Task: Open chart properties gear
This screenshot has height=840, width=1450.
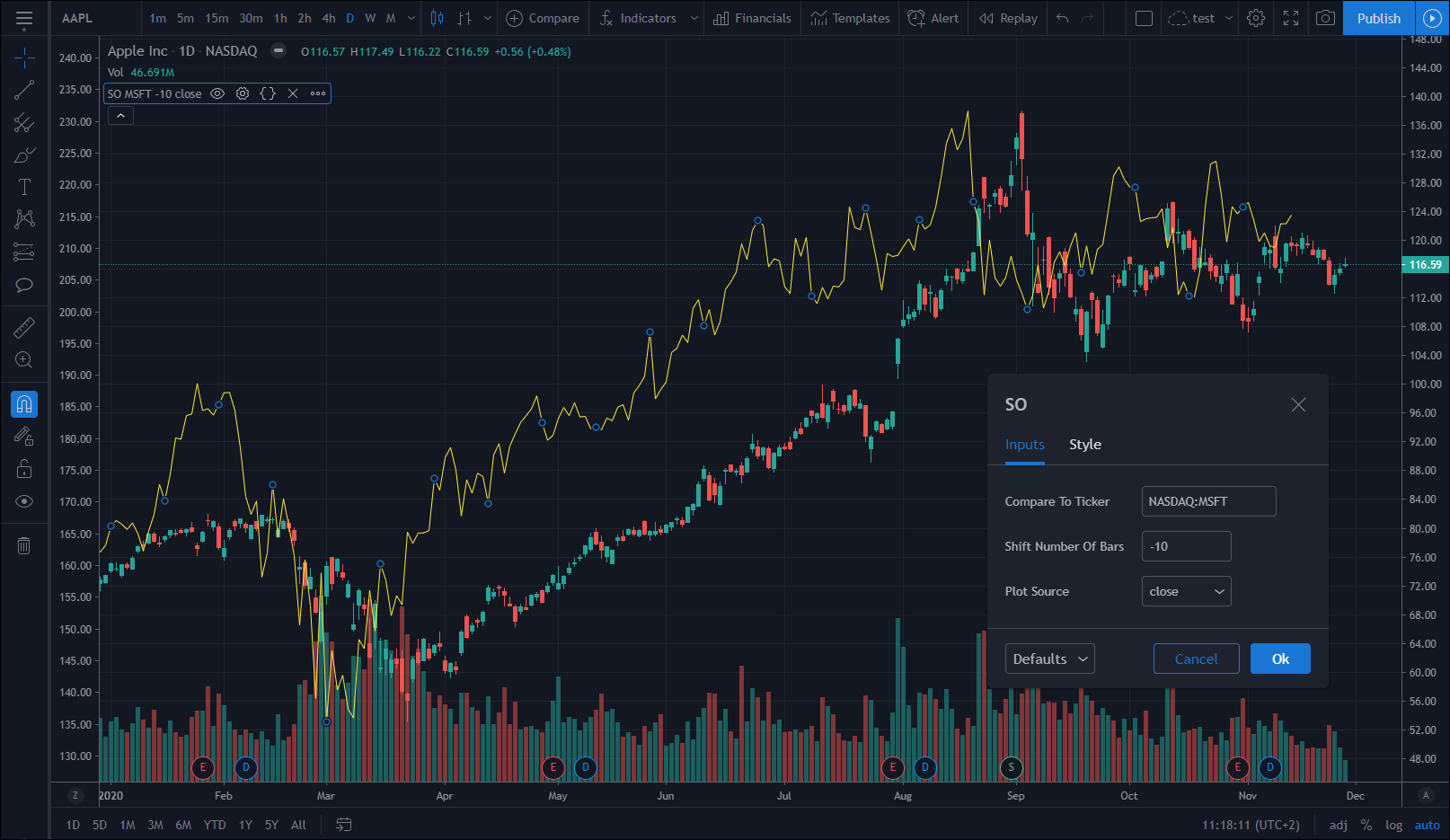Action: 1256,18
